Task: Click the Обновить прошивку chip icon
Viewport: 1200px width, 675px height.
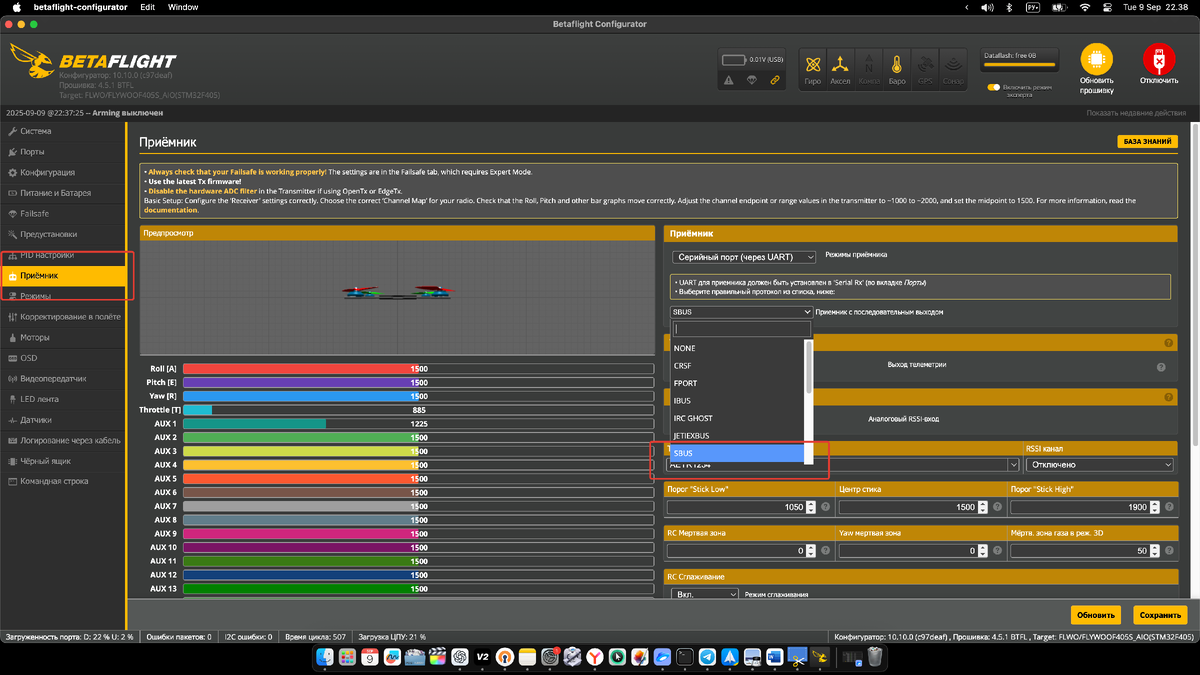Action: pos(1096,59)
